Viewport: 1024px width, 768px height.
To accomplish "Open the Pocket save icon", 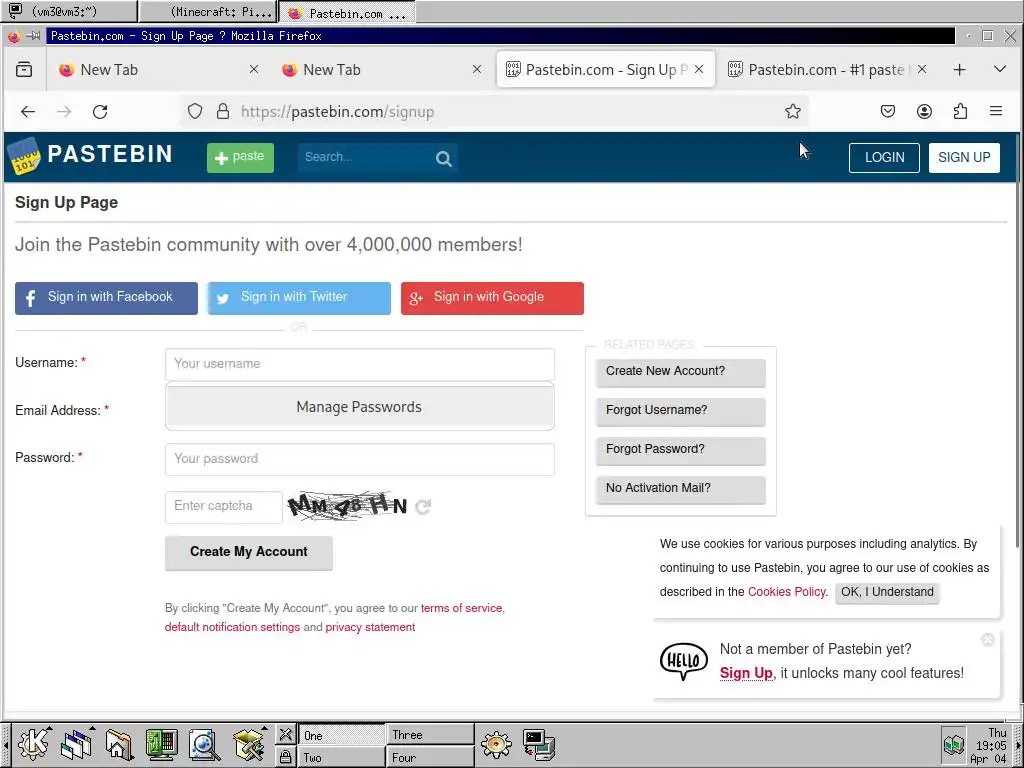I will [x=888, y=112].
